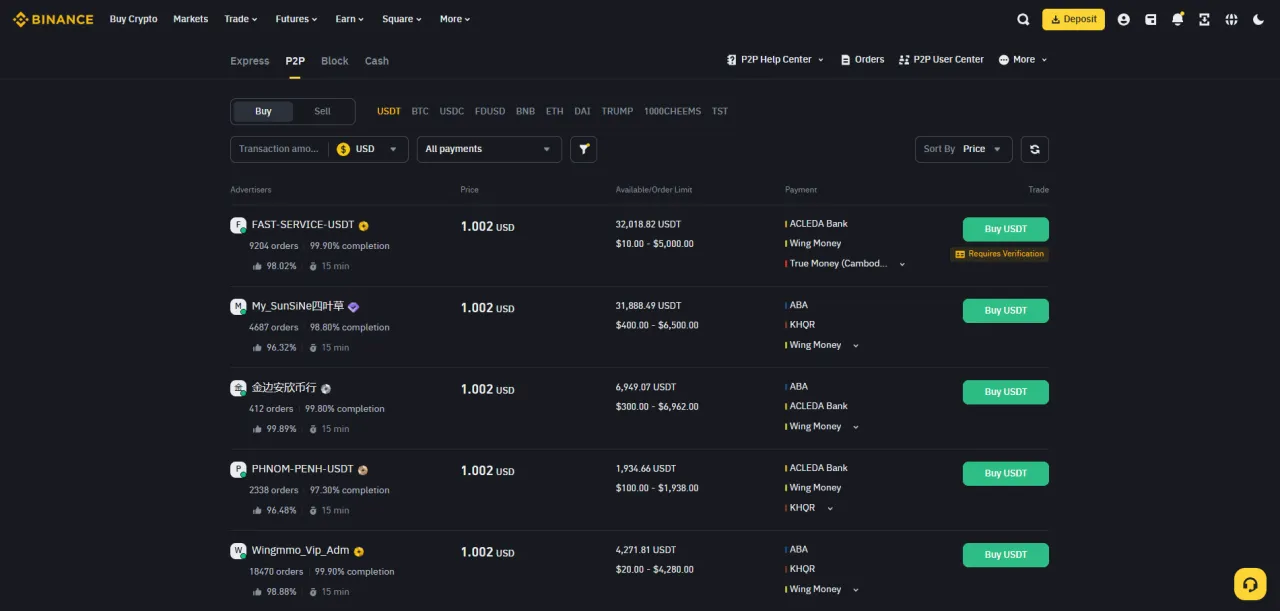Switch to the Express tab
Screen dimensions: 1280x611
(249, 60)
